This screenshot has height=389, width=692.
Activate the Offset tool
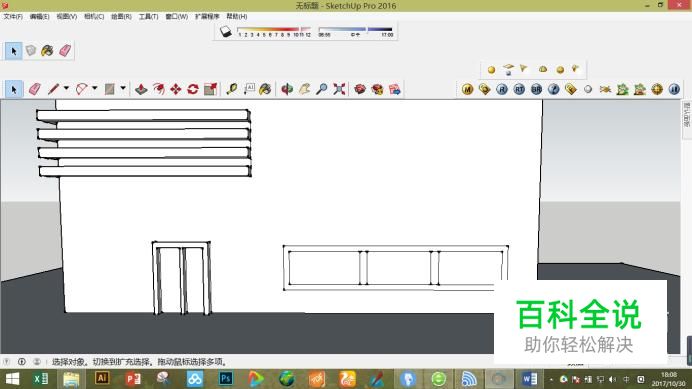pyautogui.click(x=158, y=89)
